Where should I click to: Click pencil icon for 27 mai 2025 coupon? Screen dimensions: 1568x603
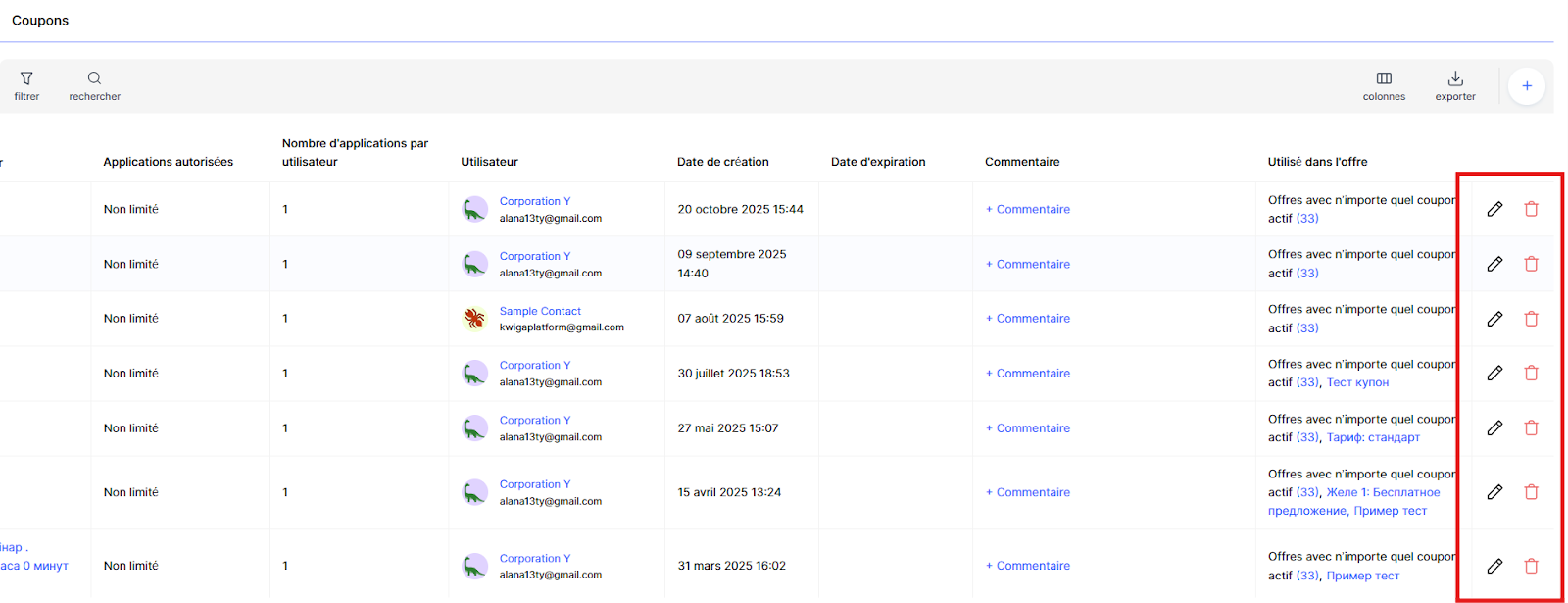1494,427
